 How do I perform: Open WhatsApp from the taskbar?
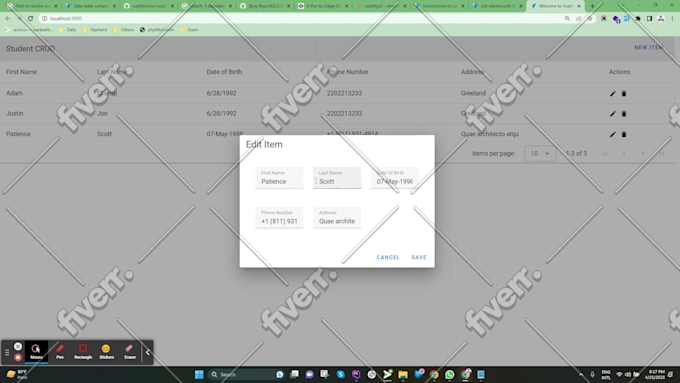(450, 374)
